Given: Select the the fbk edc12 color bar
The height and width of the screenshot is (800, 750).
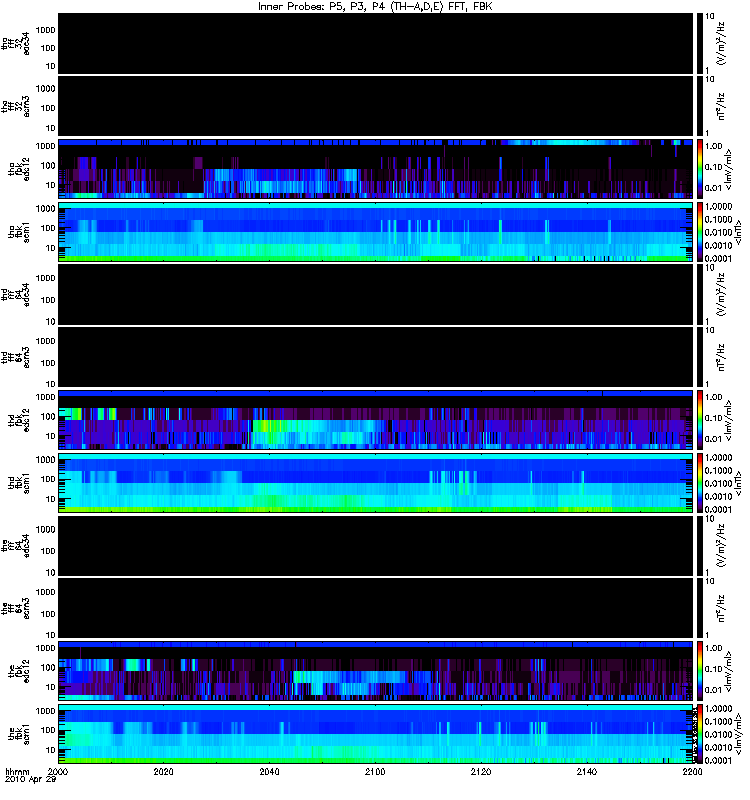Looking at the screenshot, I should [x=699, y=670].
